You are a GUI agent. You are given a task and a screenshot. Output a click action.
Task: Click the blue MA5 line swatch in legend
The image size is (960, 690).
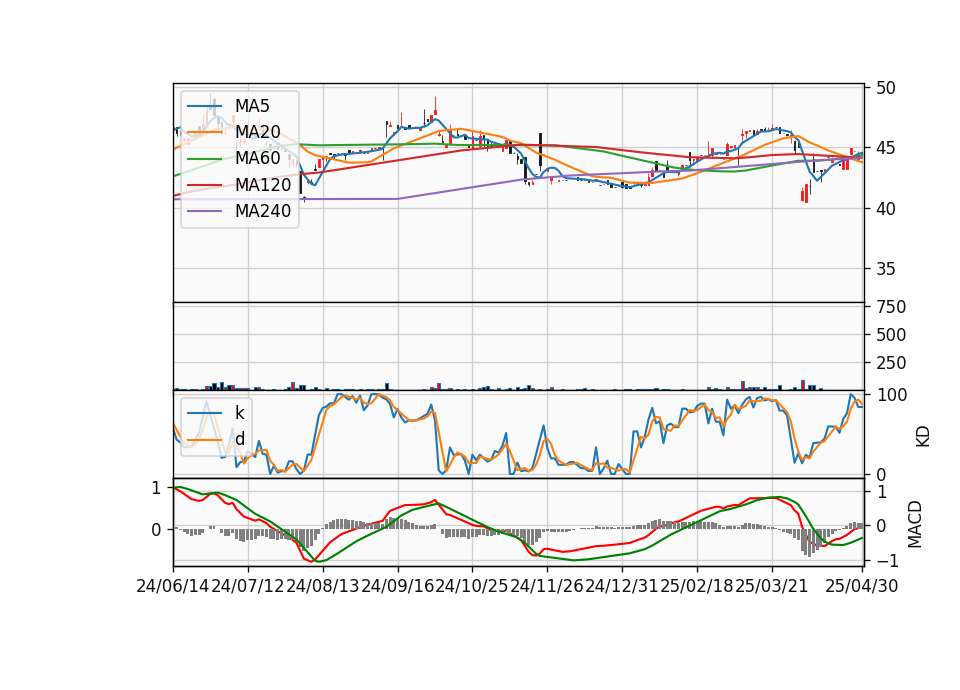coord(205,107)
